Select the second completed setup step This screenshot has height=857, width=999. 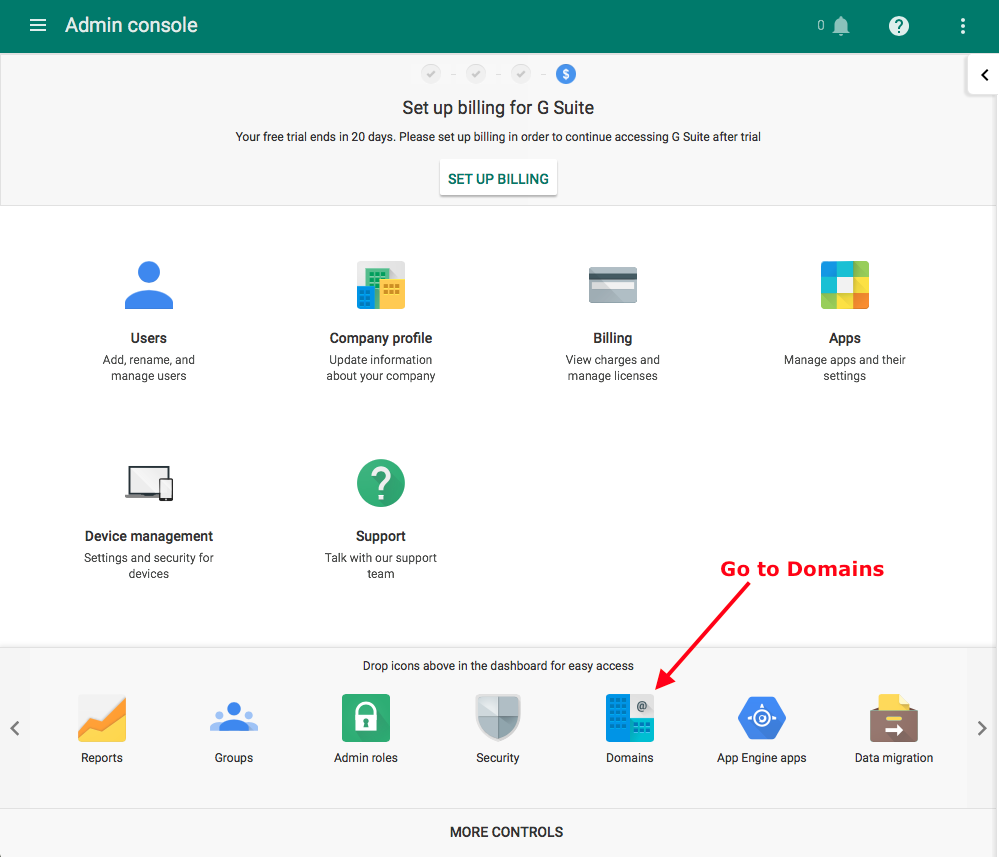coord(476,75)
